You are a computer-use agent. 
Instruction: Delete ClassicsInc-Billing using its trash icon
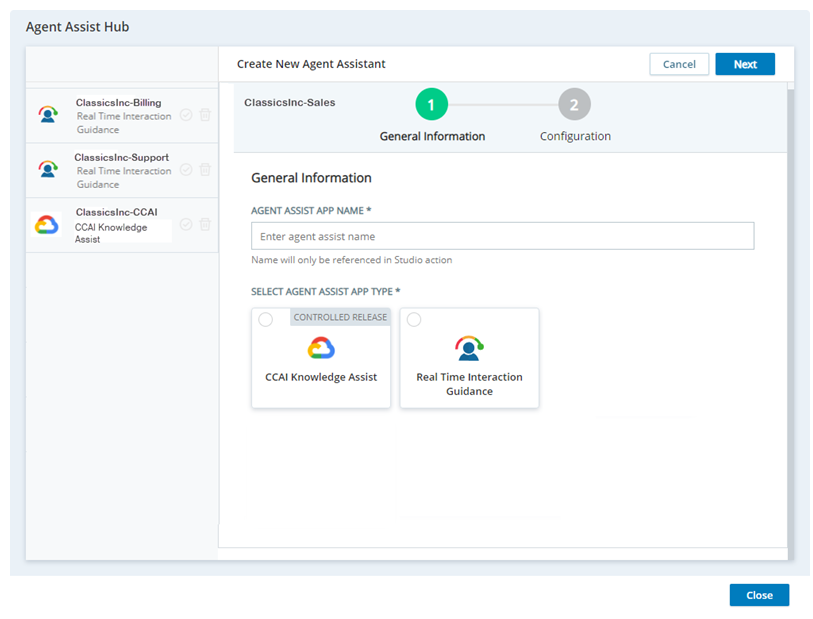(x=205, y=115)
